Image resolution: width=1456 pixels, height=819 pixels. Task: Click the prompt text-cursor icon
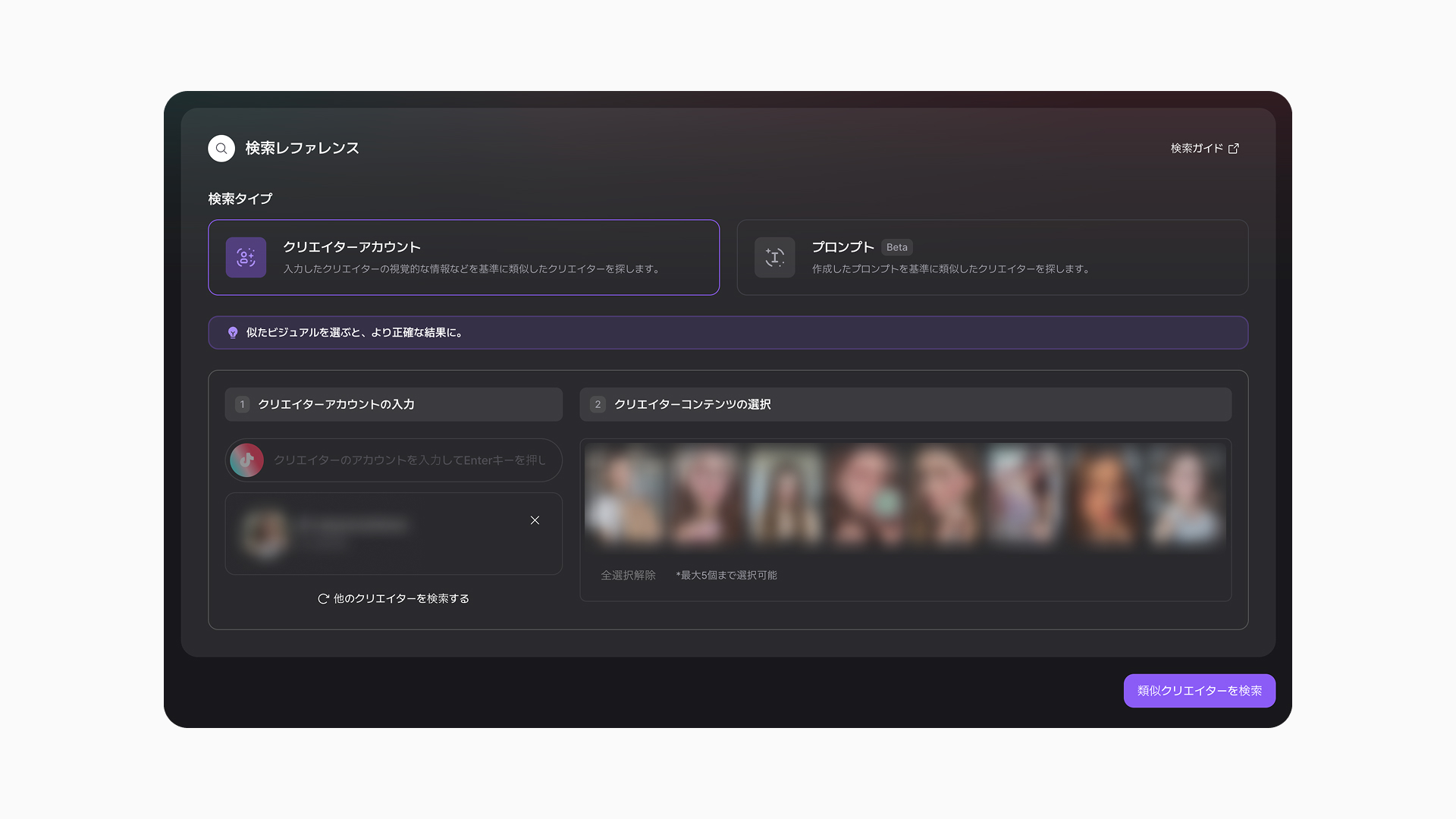click(x=774, y=258)
